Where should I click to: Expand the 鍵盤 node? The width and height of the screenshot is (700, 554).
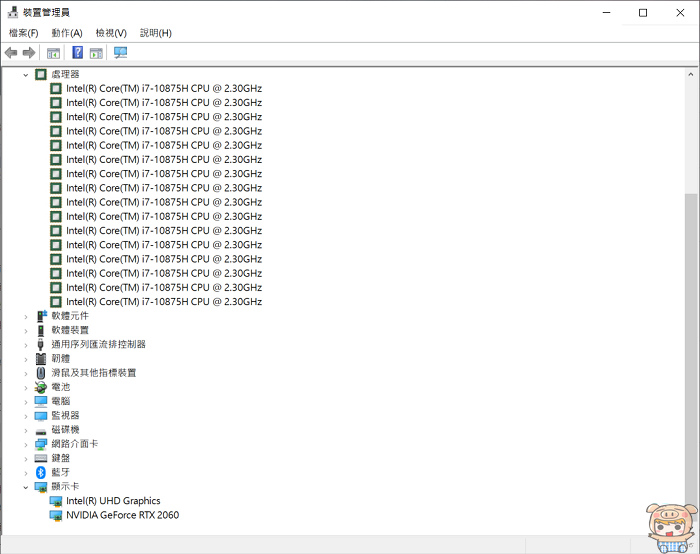pyautogui.click(x=25, y=459)
